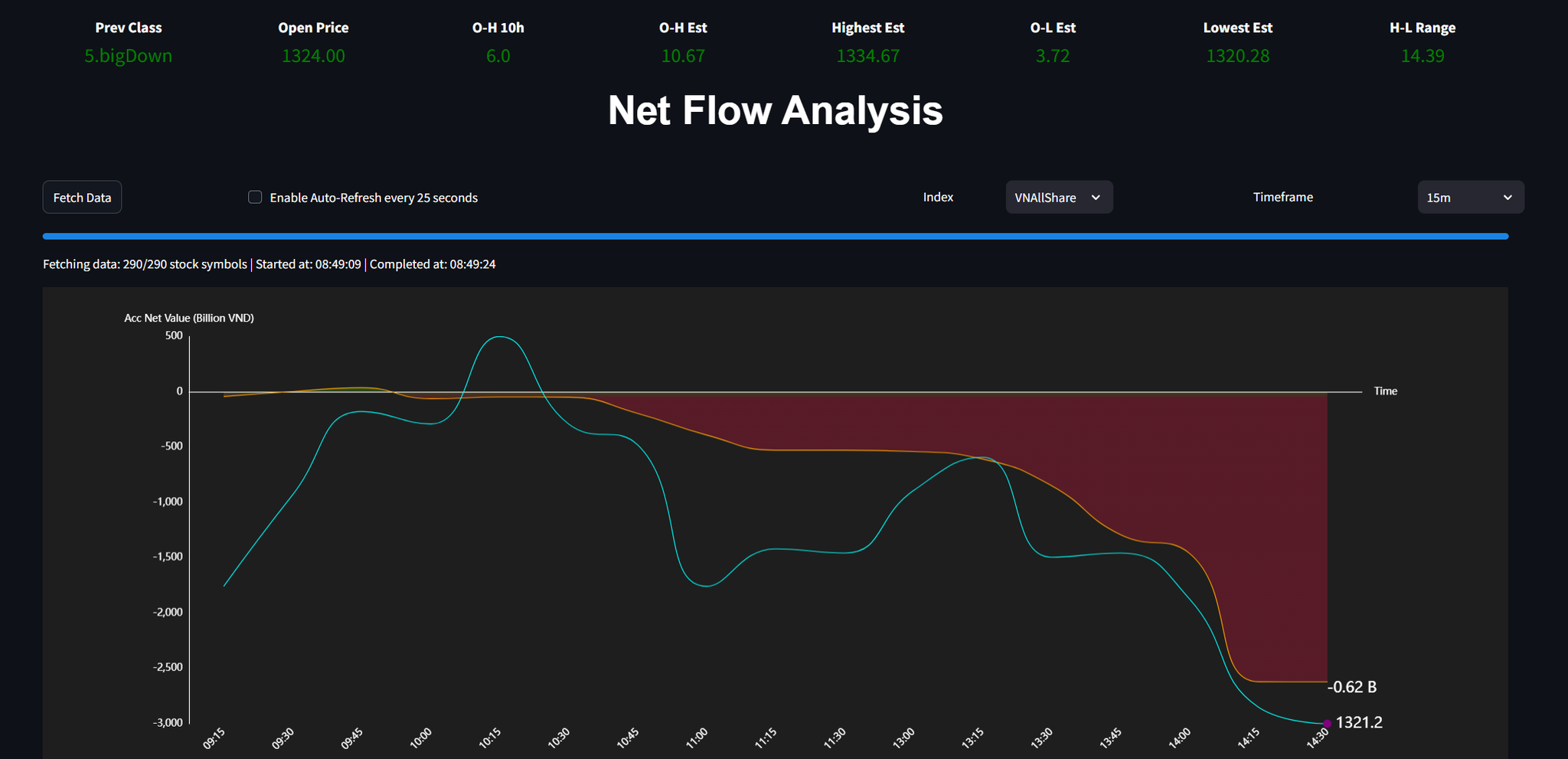
Task: Click the Highest Est value 1334.67
Action: tap(867, 56)
